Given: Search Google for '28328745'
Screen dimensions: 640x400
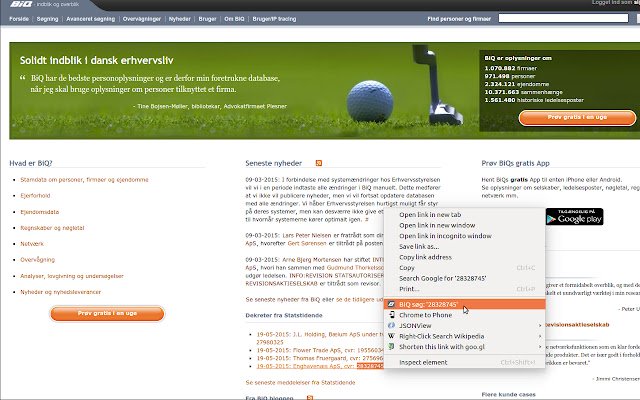Looking at the screenshot, I should (x=464, y=278).
